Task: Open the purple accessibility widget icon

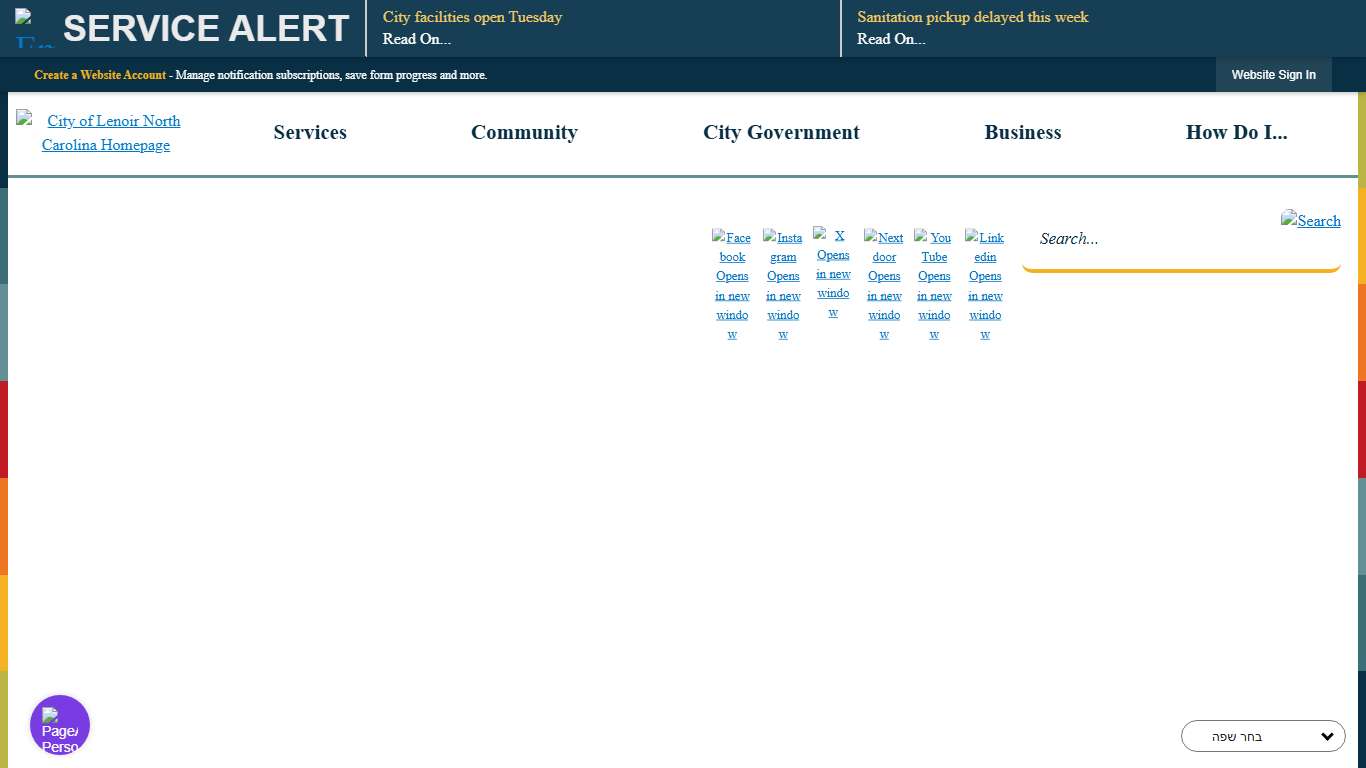Action: click(x=60, y=725)
